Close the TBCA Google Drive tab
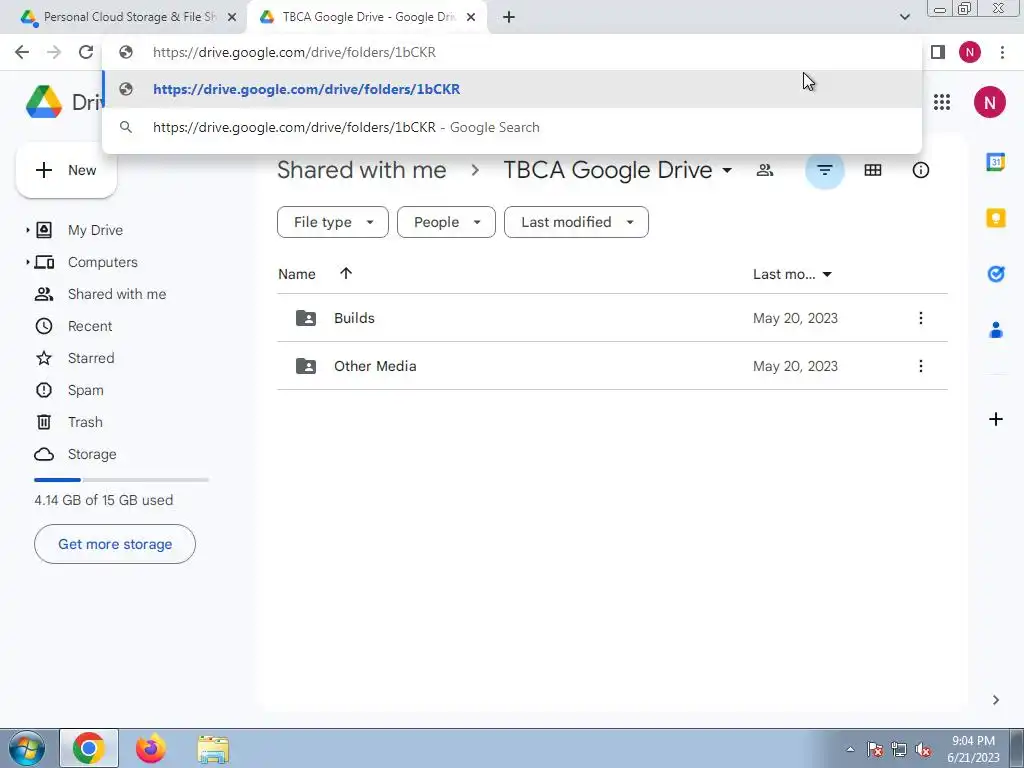Screen dimensions: 1024x768 (471, 17)
